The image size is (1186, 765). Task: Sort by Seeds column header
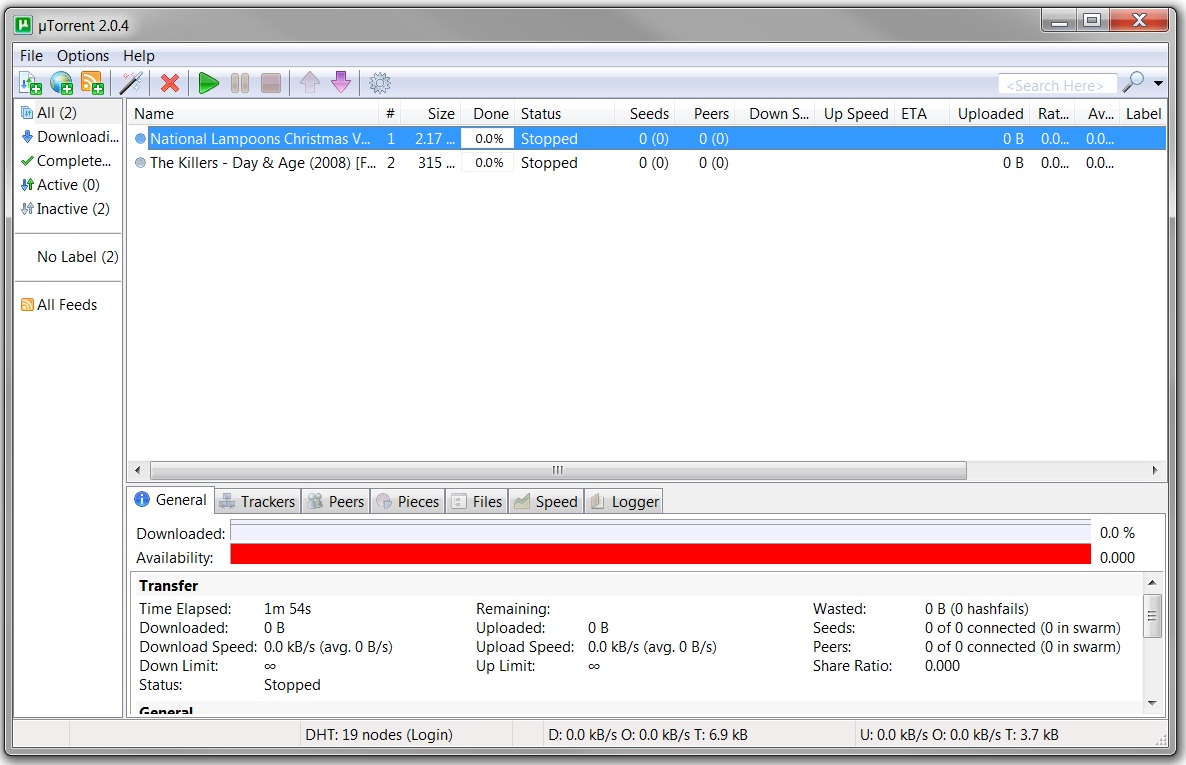pyautogui.click(x=644, y=114)
